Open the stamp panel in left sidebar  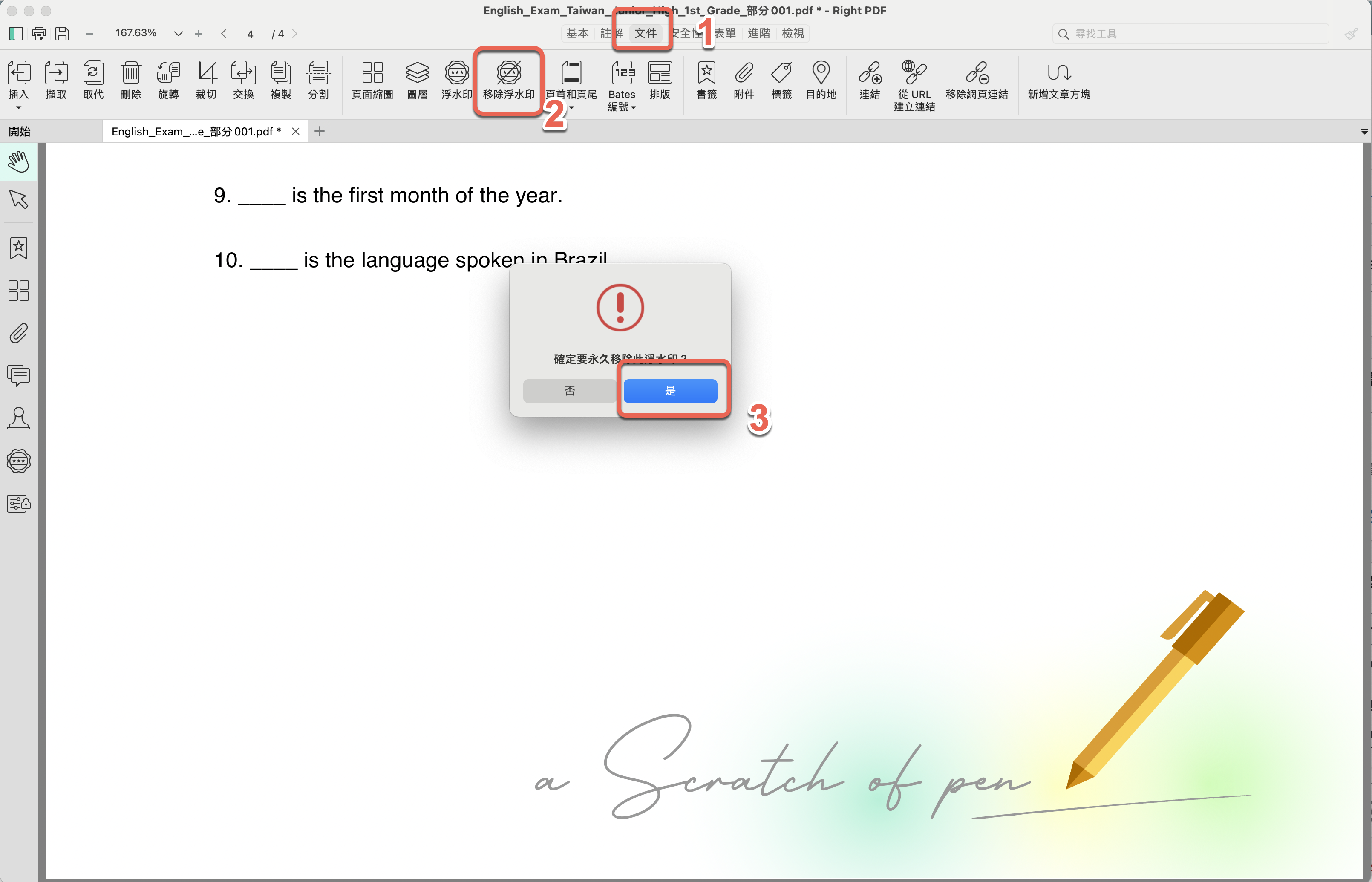pos(19,418)
